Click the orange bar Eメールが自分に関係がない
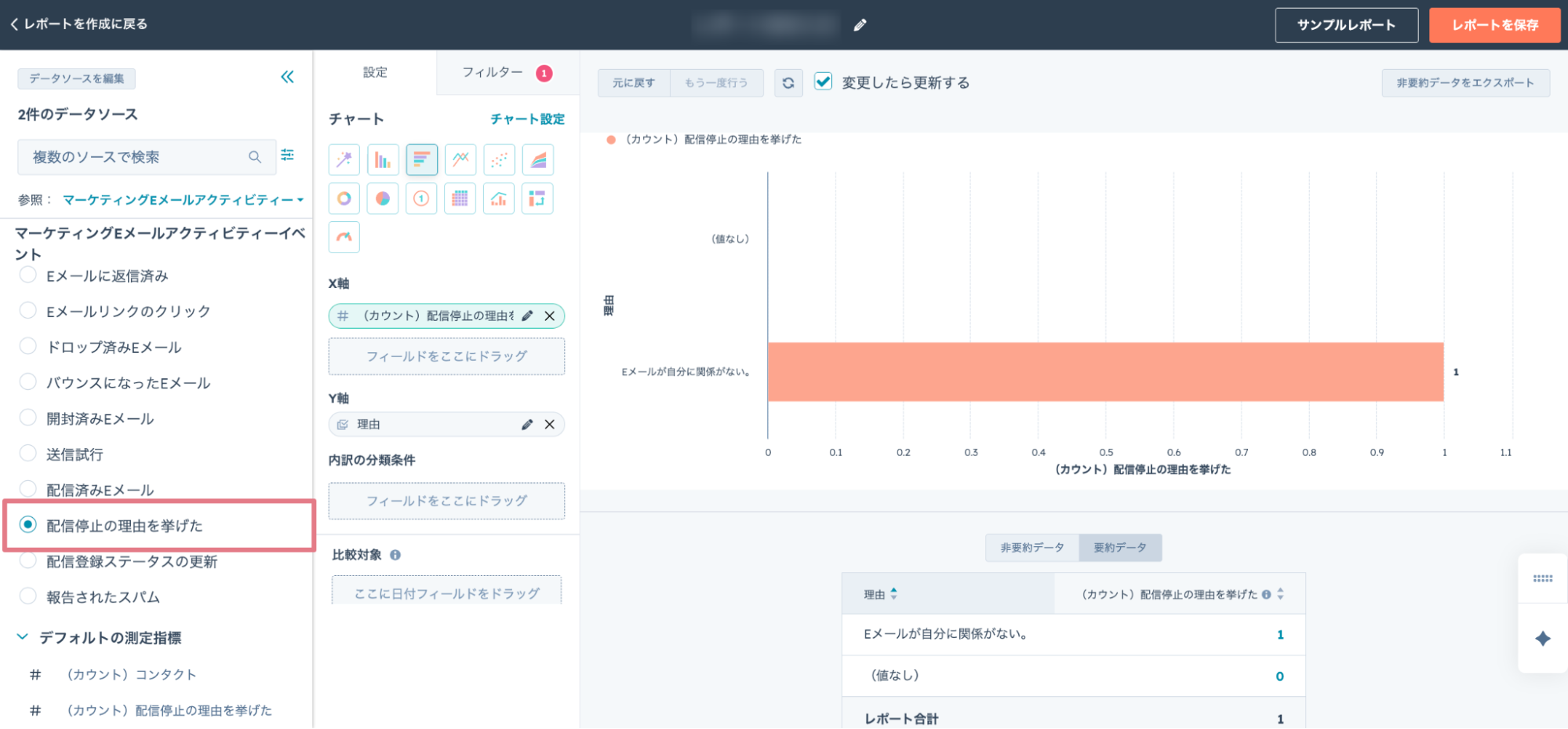This screenshot has height=729, width=1568. [x=1106, y=372]
